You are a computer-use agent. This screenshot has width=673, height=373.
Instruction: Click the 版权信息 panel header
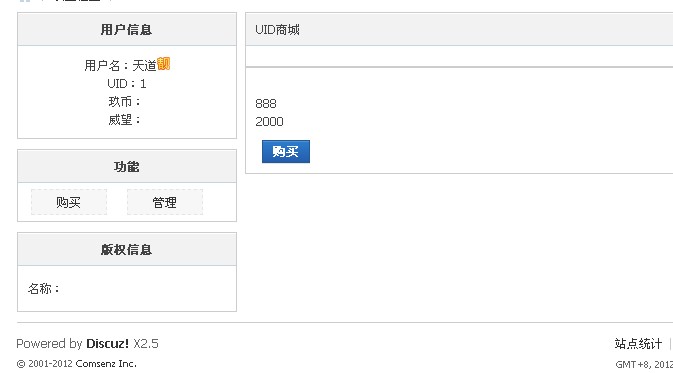click(127, 249)
